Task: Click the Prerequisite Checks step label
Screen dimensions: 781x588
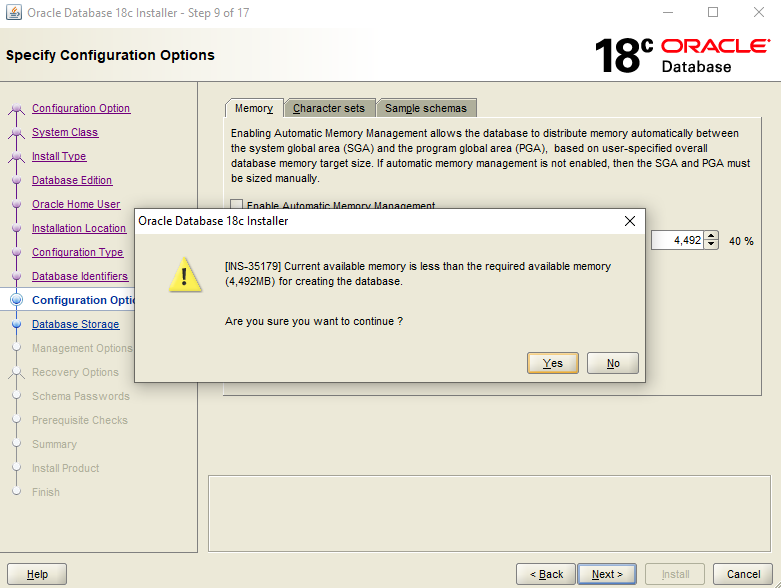Action: coord(80,420)
